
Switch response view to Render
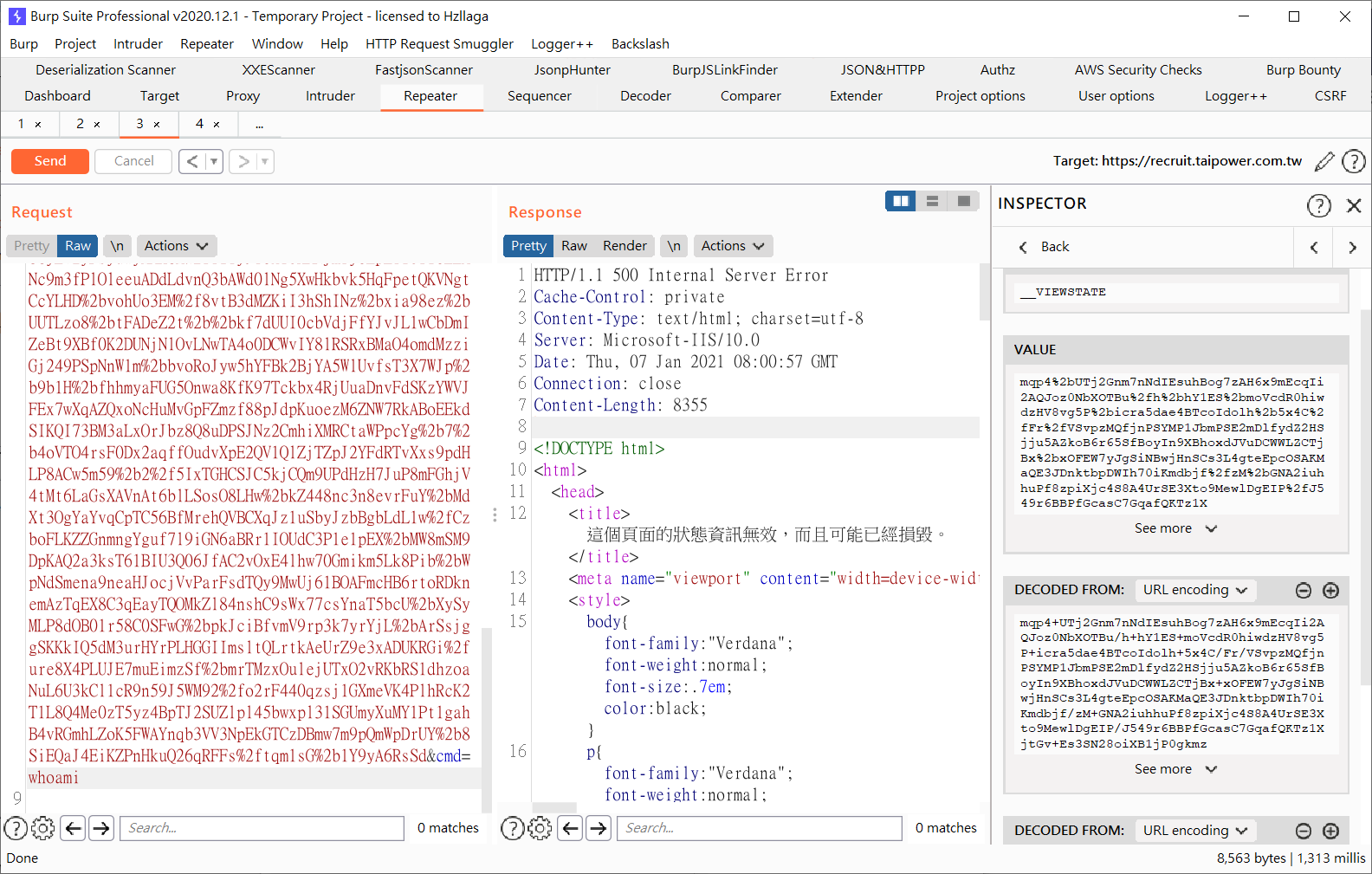pyautogui.click(x=625, y=246)
